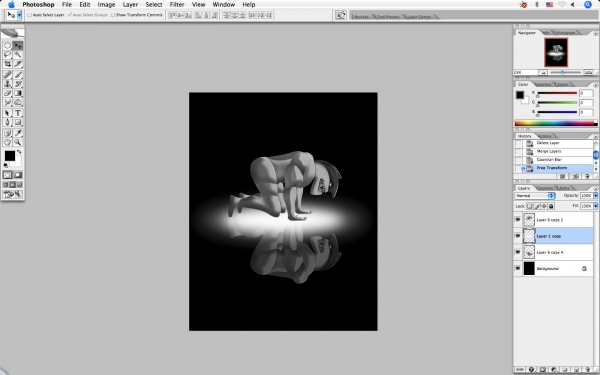The height and width of the screenshot is (375, 600).
Task: Open Layers panel options menu
Action: pos(595,189)
